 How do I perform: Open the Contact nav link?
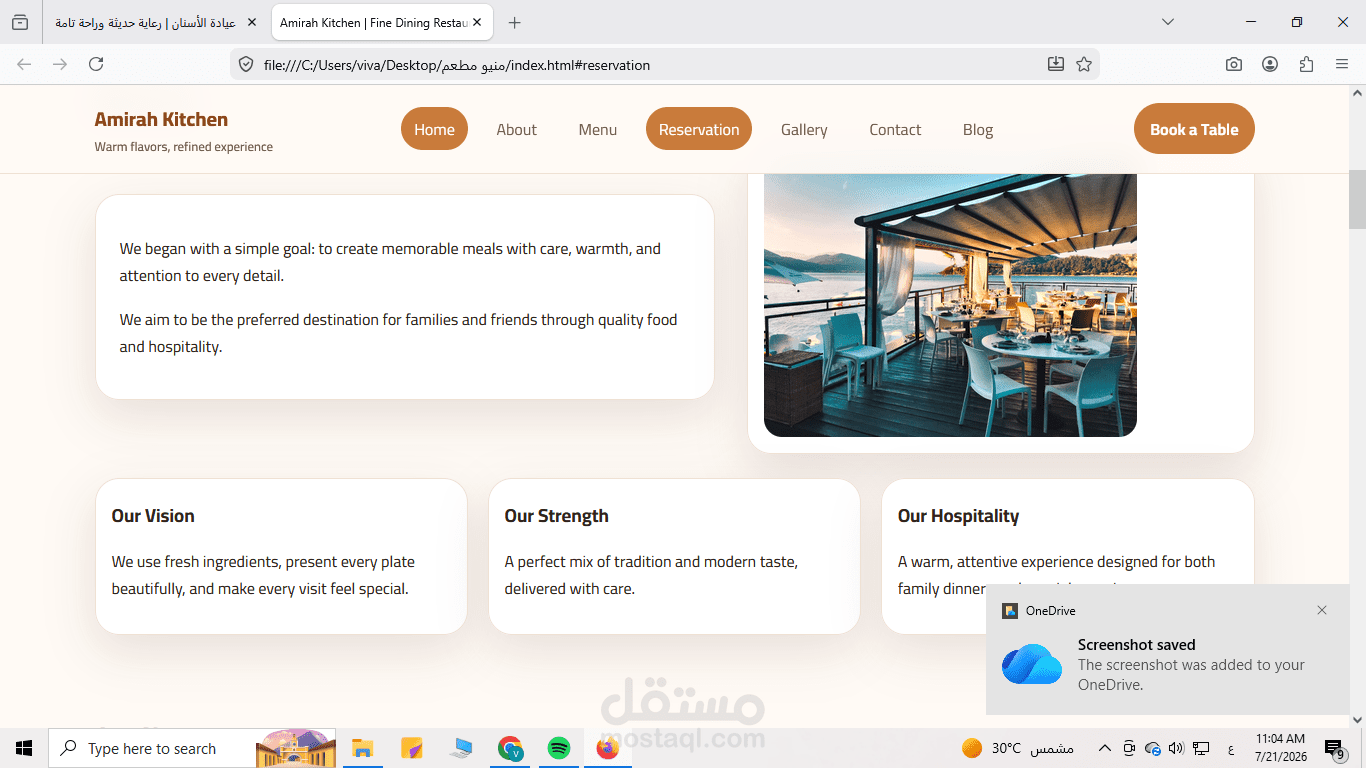click(895, 129)
